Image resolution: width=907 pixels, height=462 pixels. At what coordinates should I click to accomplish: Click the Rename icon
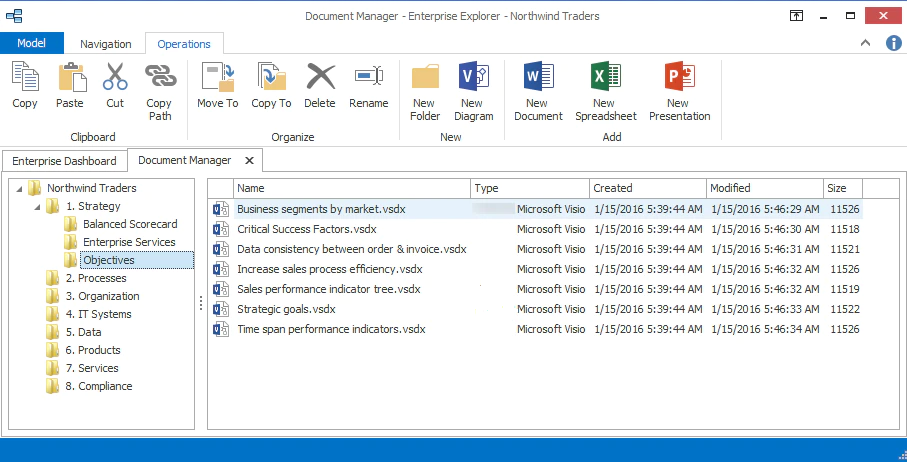(x=369, y=76)
